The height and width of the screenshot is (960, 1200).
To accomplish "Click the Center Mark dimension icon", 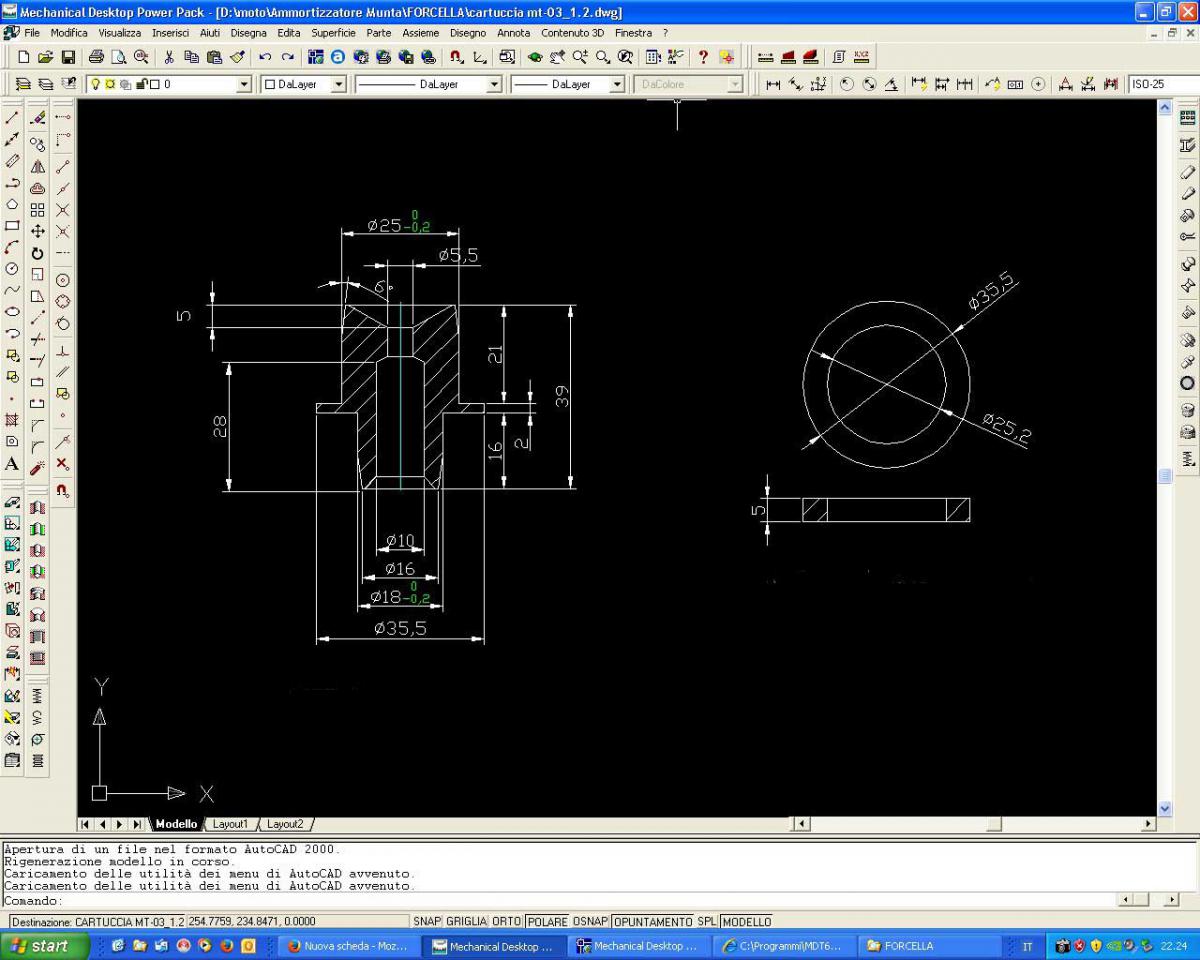I will (x=1038, y=85).
